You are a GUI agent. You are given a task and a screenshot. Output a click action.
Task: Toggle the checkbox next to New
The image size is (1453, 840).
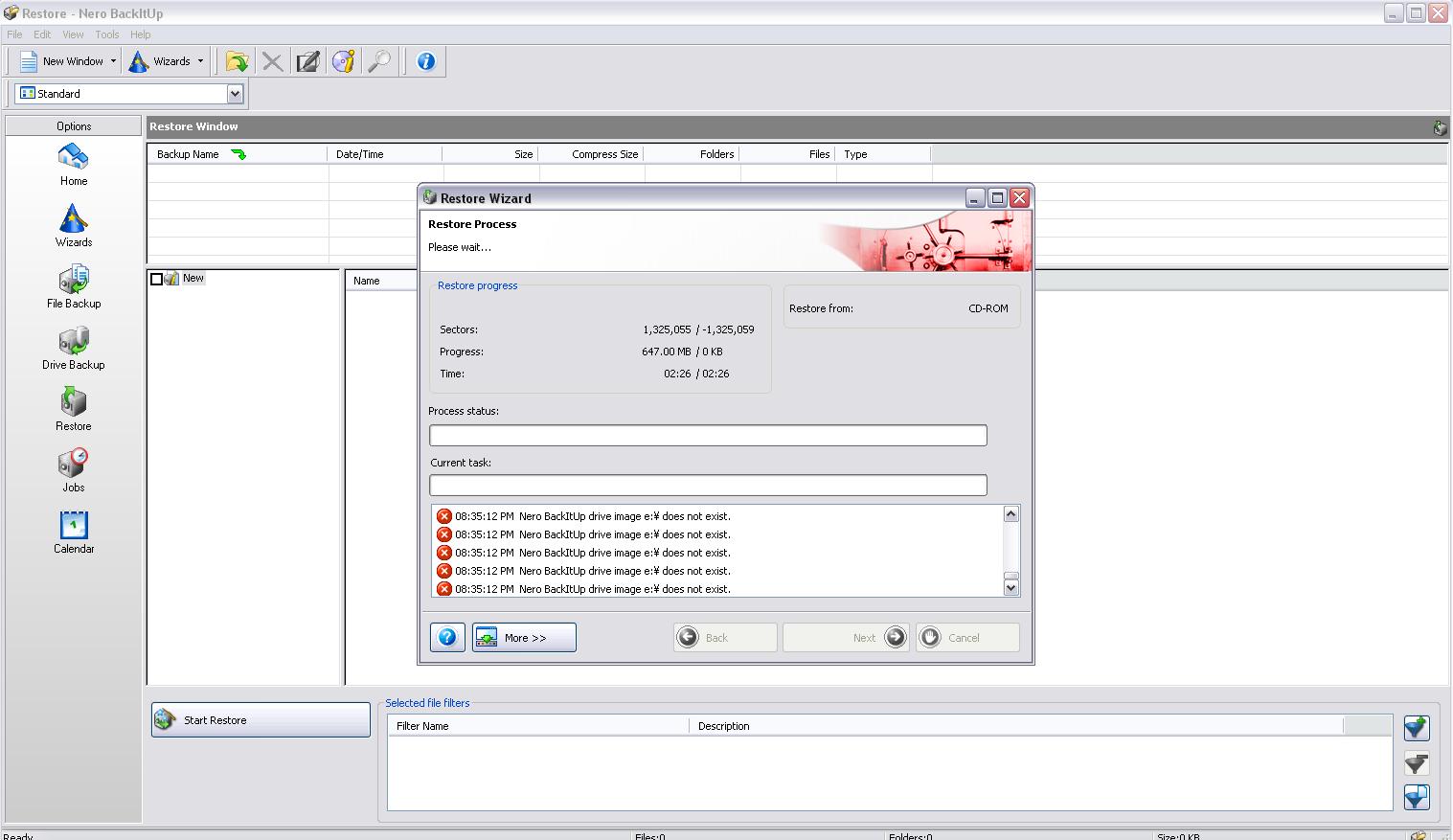pos(157,279)
